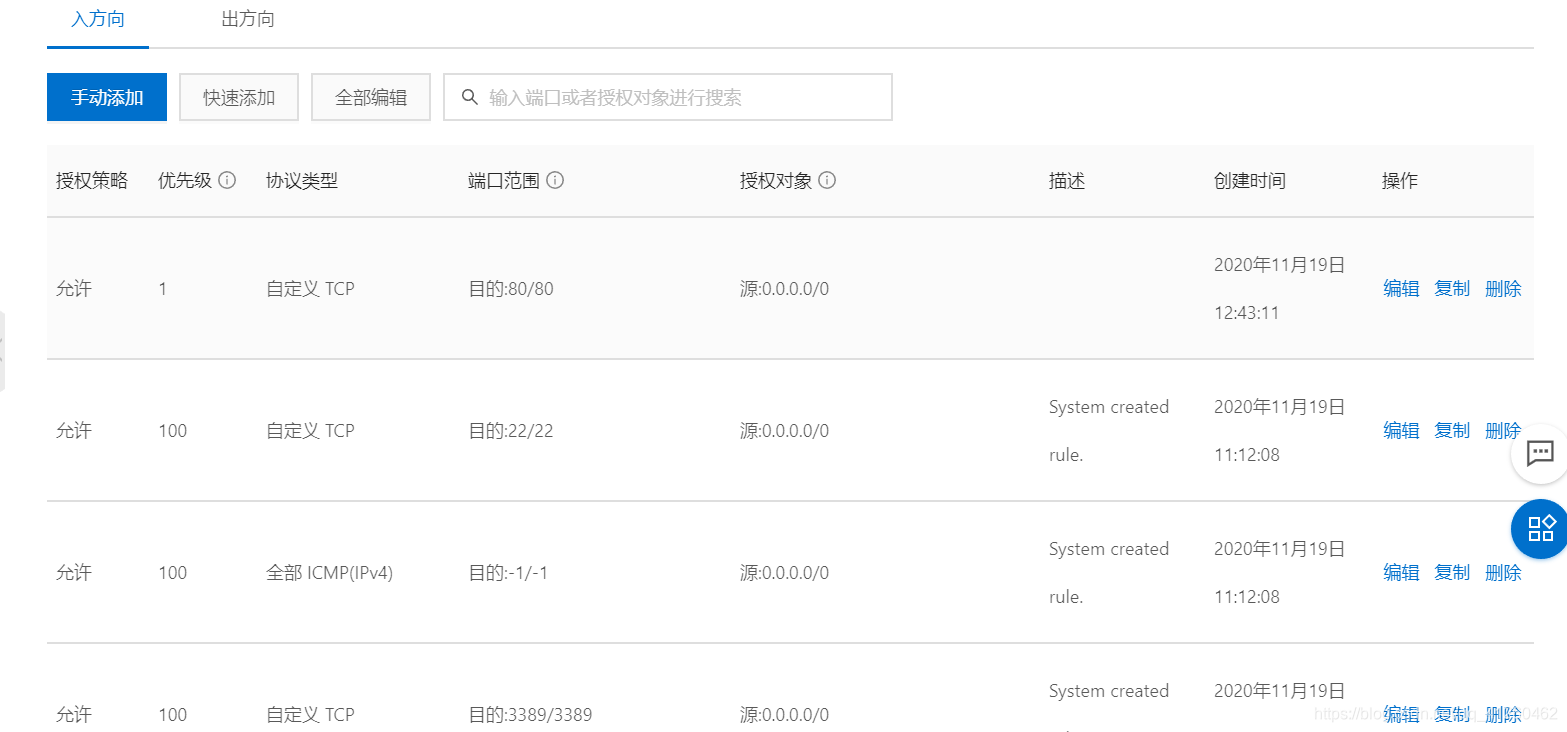Click the 操作 column header
This screenshot has height=732, width=1567.
point(1400,181)
